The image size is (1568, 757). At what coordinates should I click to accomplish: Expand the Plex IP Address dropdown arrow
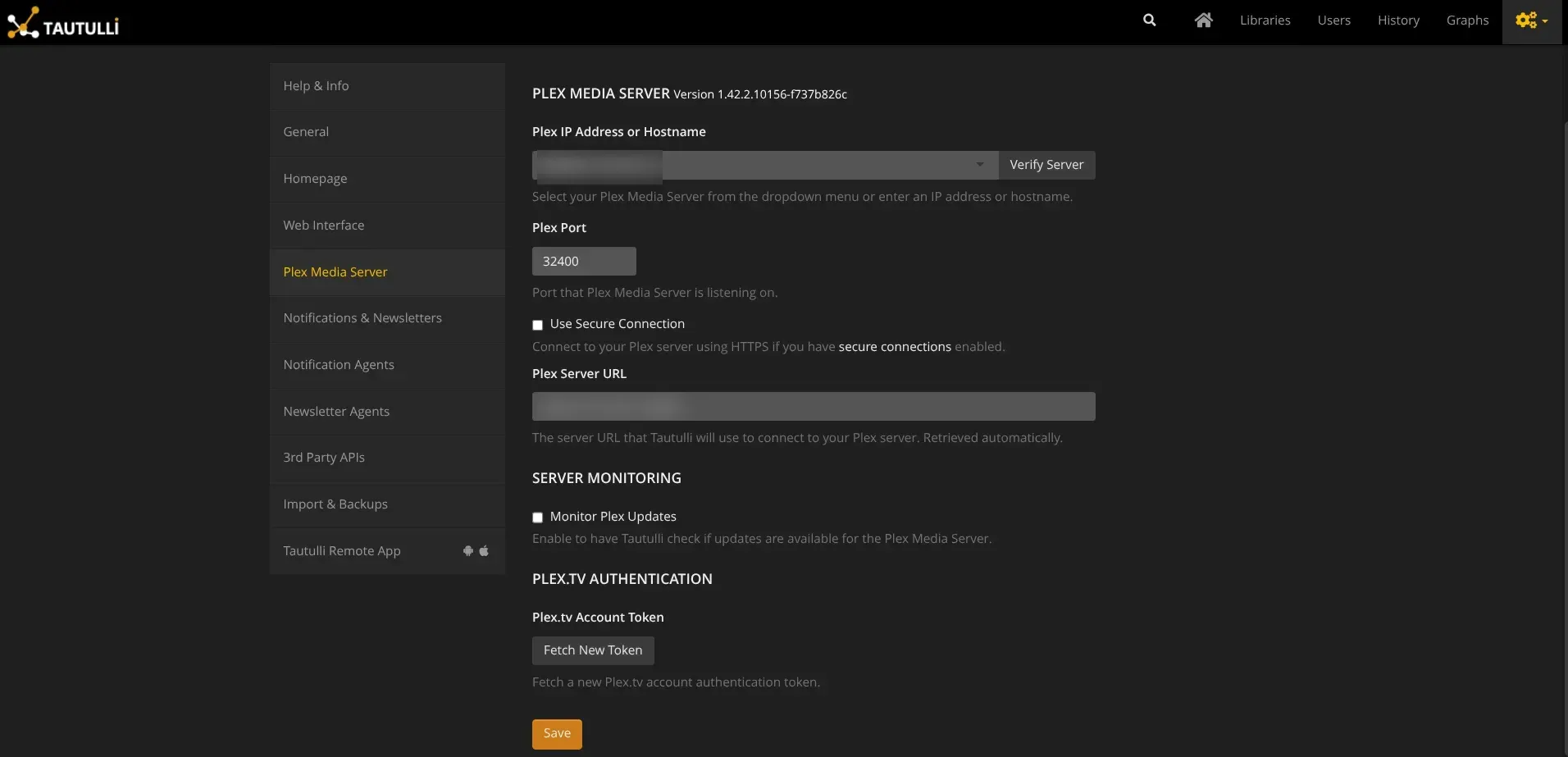pos(979,165)
